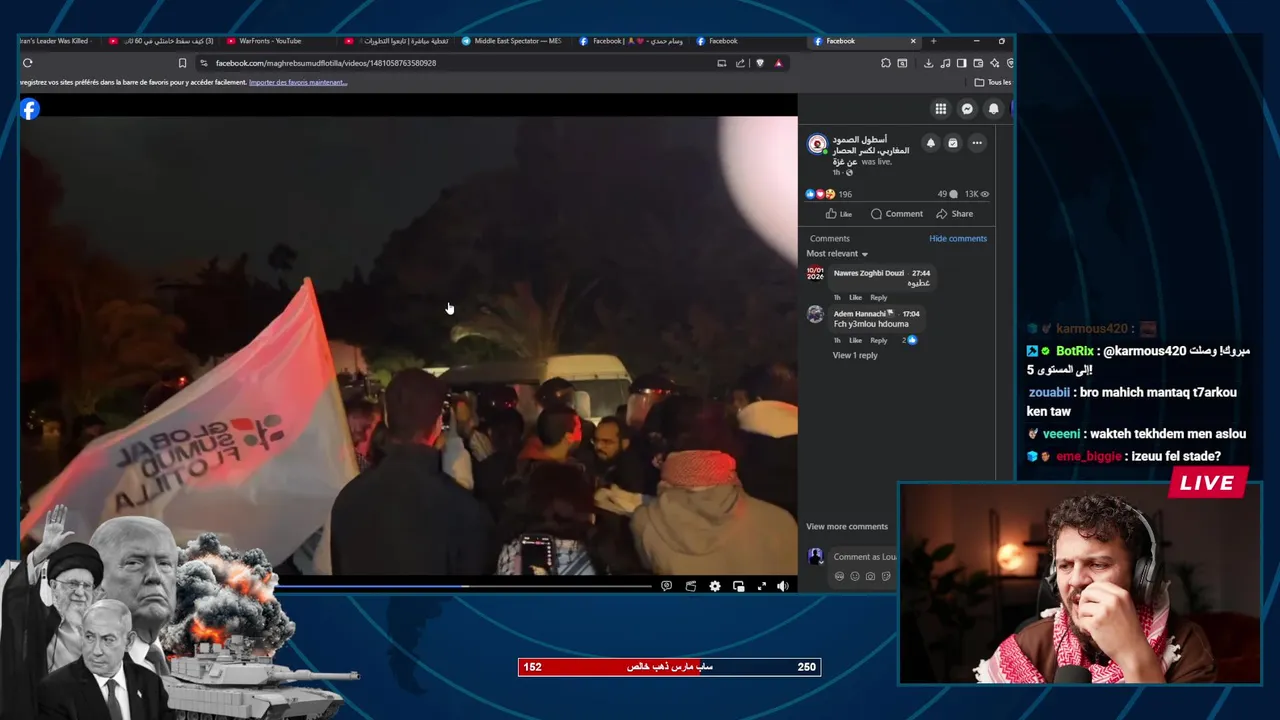
Task: Jump to timestamp 27:44 in comment
Action: click(921, 273)
